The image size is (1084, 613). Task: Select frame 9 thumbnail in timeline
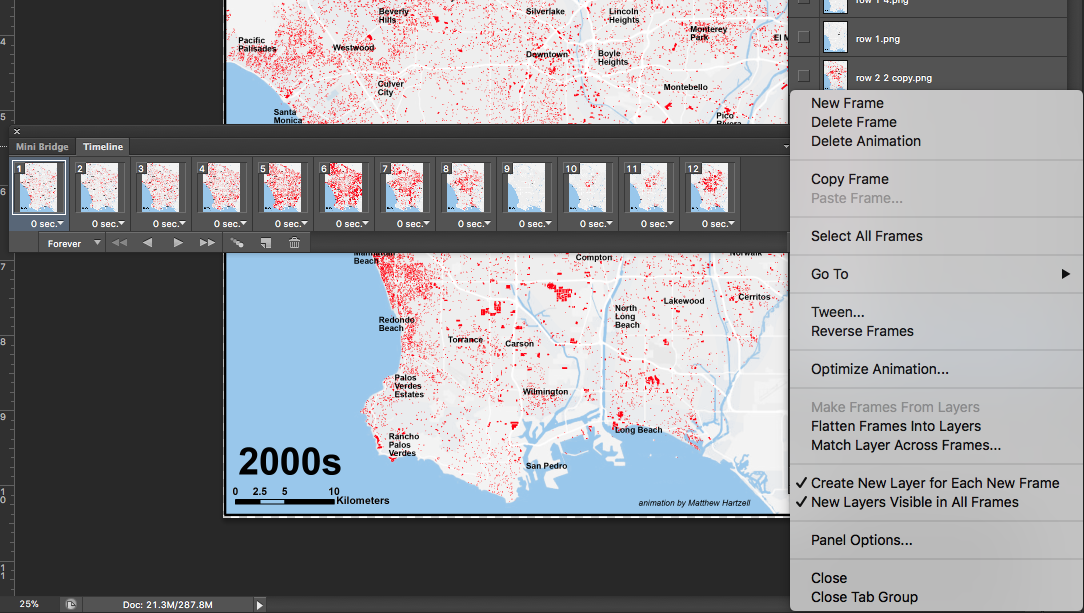[527, 187]
